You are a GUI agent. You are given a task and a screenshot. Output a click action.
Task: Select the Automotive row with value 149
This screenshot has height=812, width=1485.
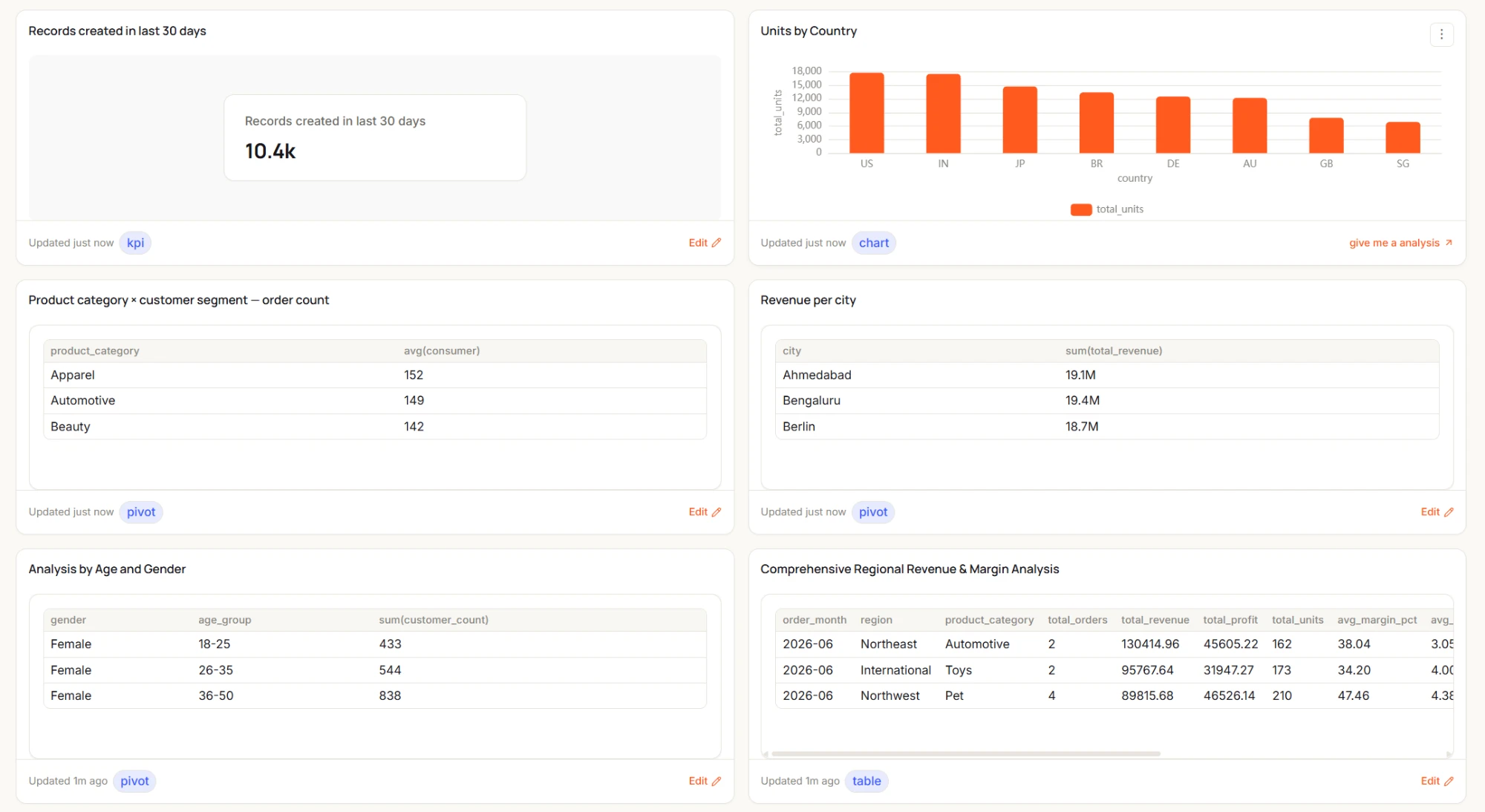(x=375, y=401)
